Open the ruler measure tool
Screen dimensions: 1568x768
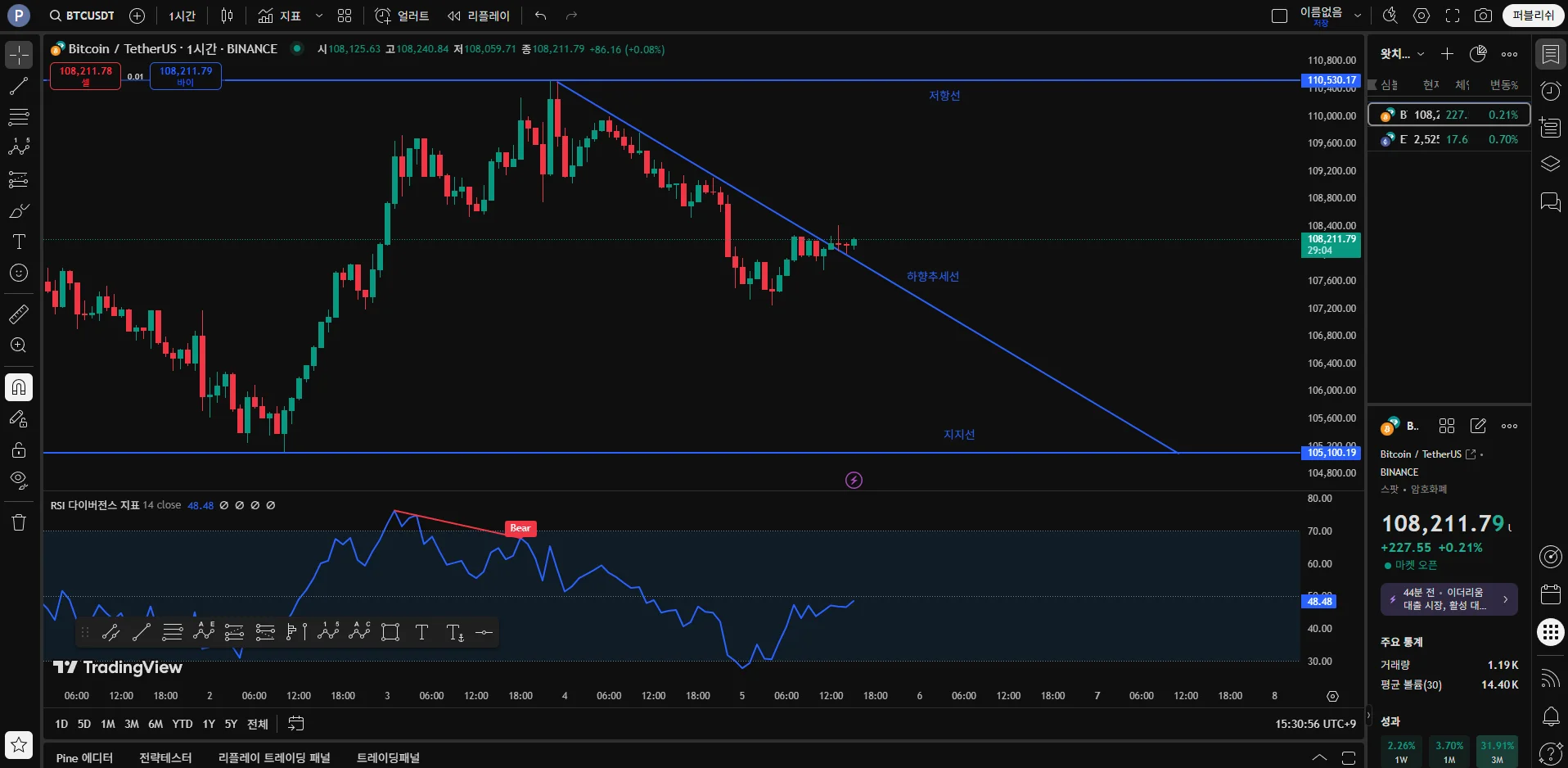point(18,314)
